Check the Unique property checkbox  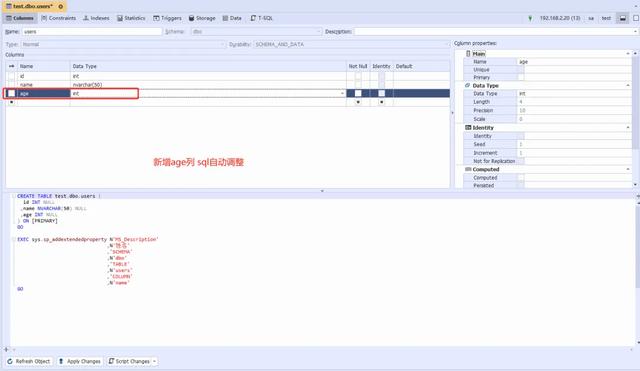pos(521,69)
